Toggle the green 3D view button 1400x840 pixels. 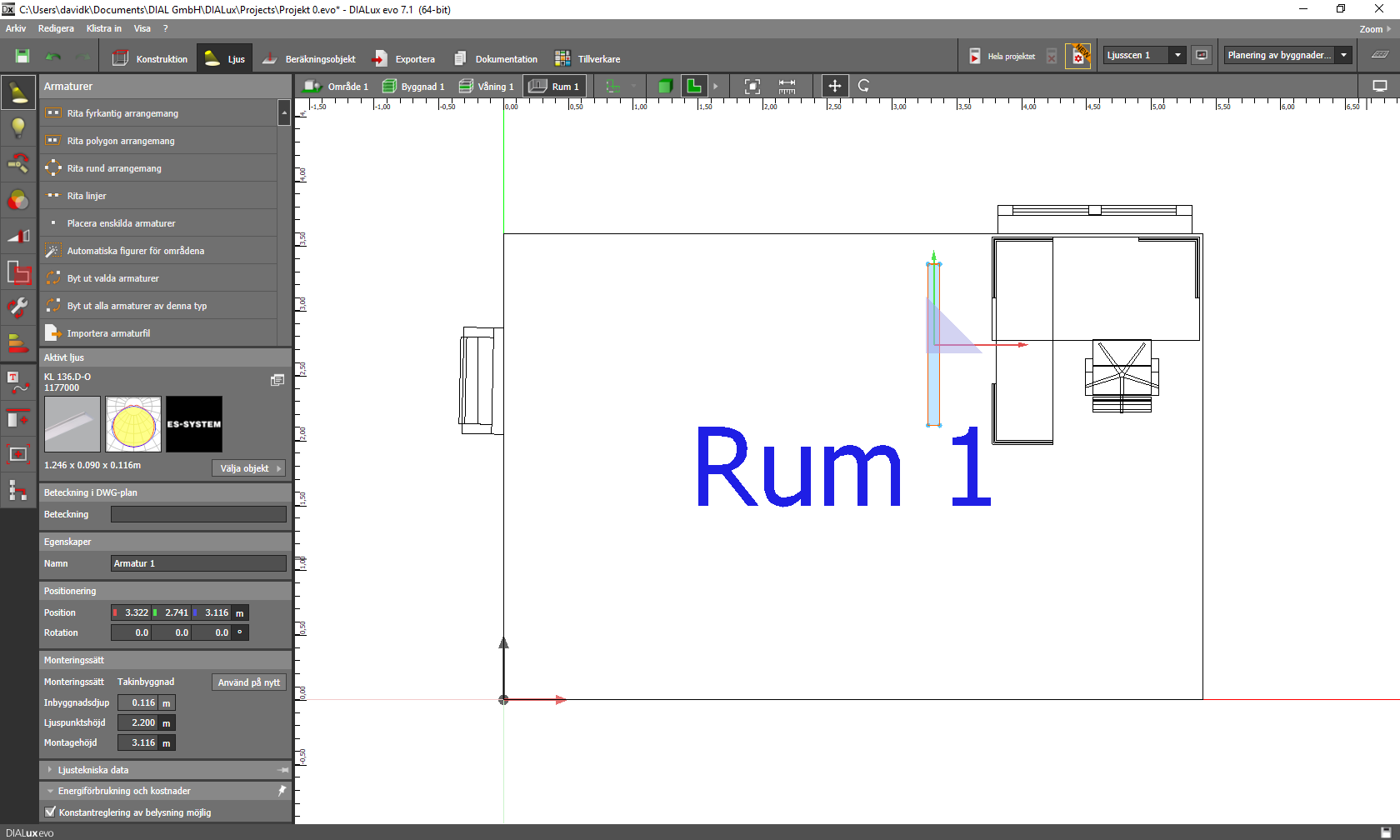click(x=664, y=87)
